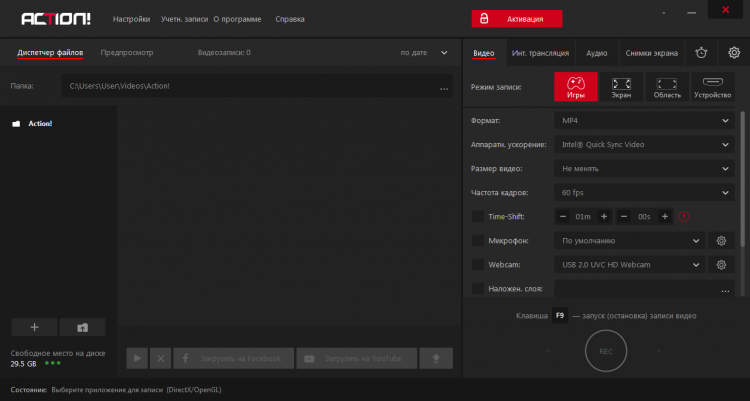The height and width of the screenshot is (401, 750).
Task: Open the Размер видео dropdown
Action: 644,168
